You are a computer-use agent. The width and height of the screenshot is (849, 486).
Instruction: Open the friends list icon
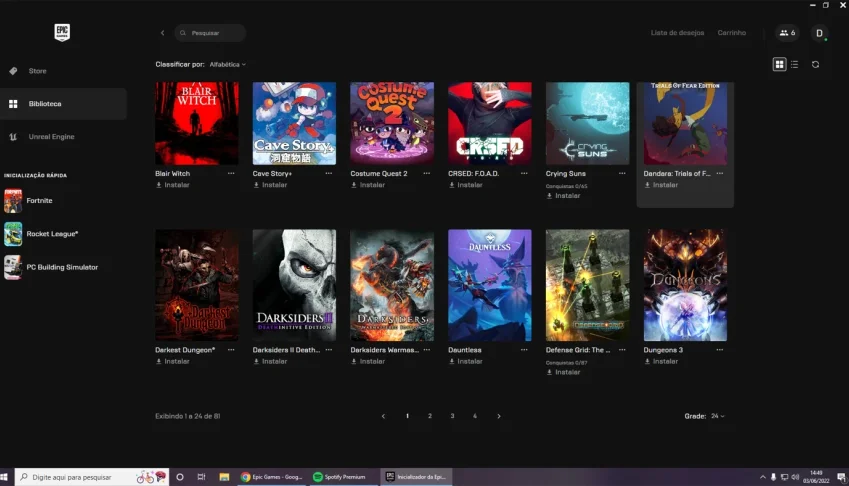click(x=787, y=33)
